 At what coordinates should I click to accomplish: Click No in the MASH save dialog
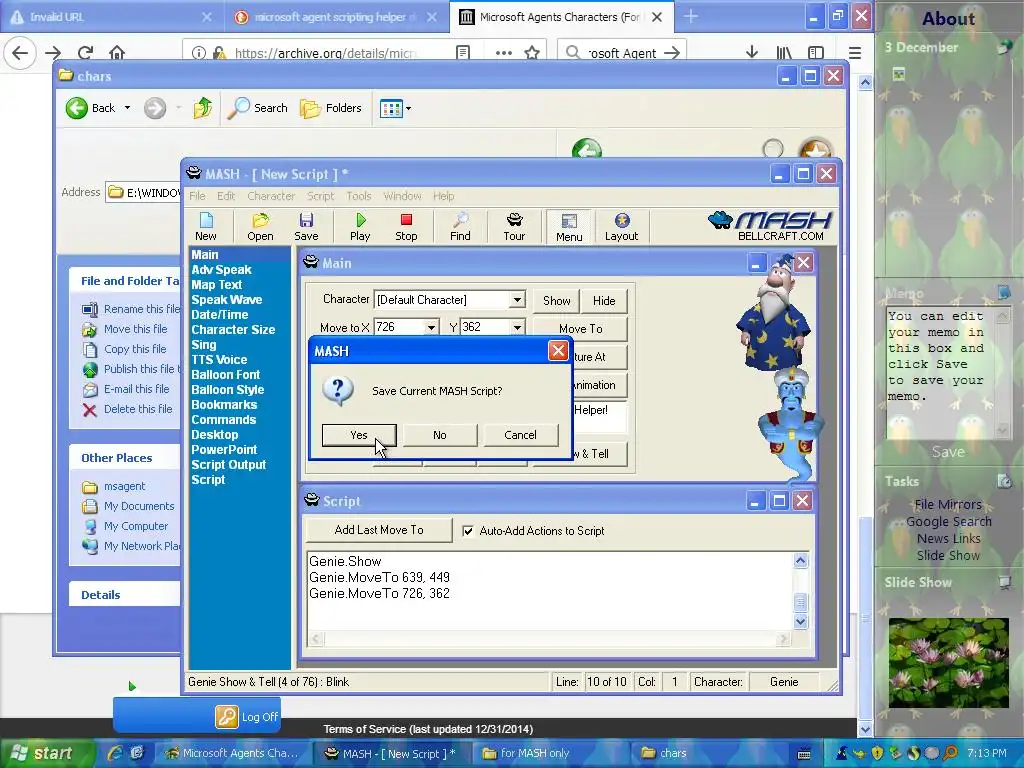(x=440, y=435)
